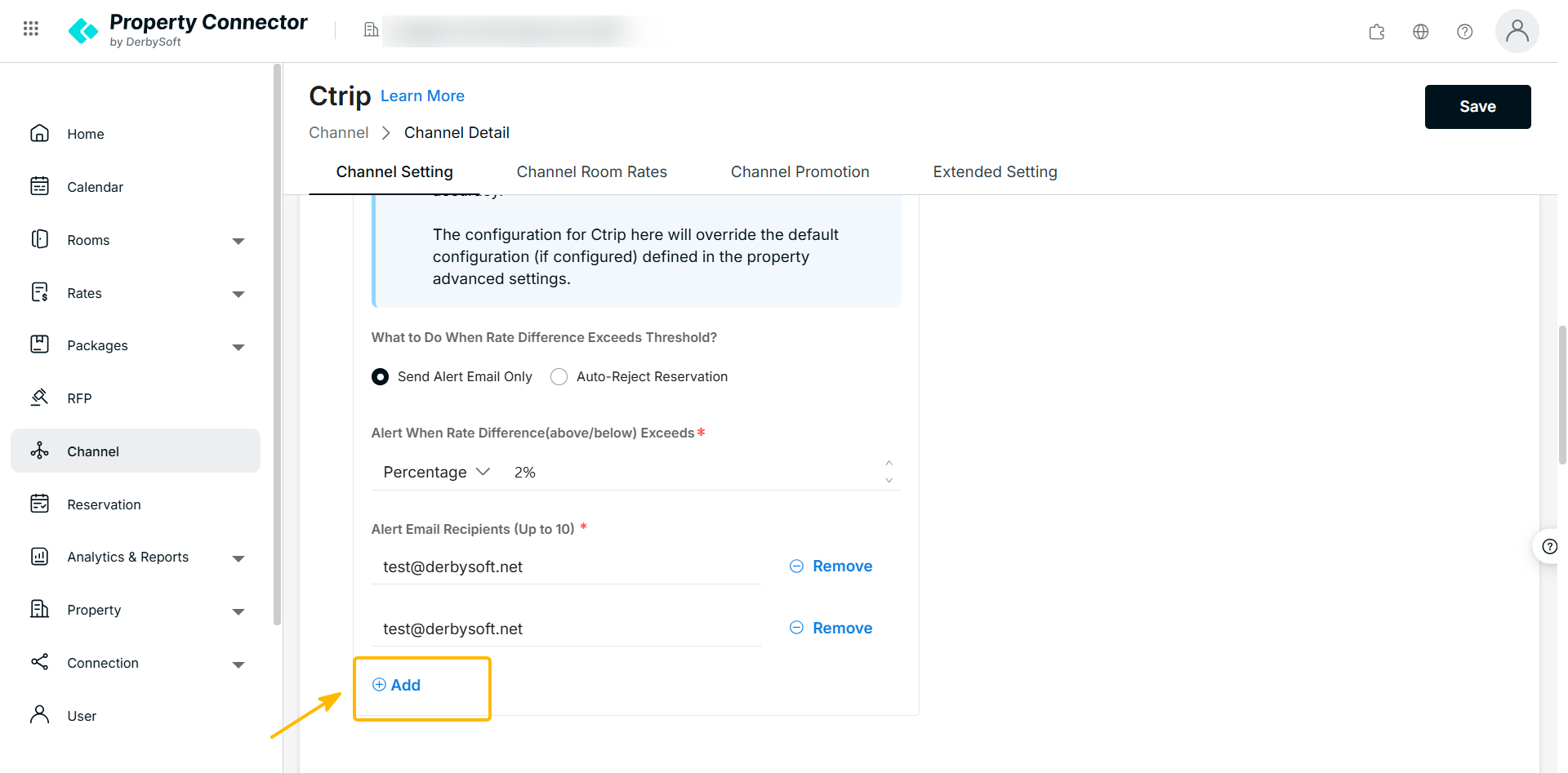This screenshot has height=773, width=1568.
Task: Click the Packages sidebar icon
Action: [x=39, y=344]
